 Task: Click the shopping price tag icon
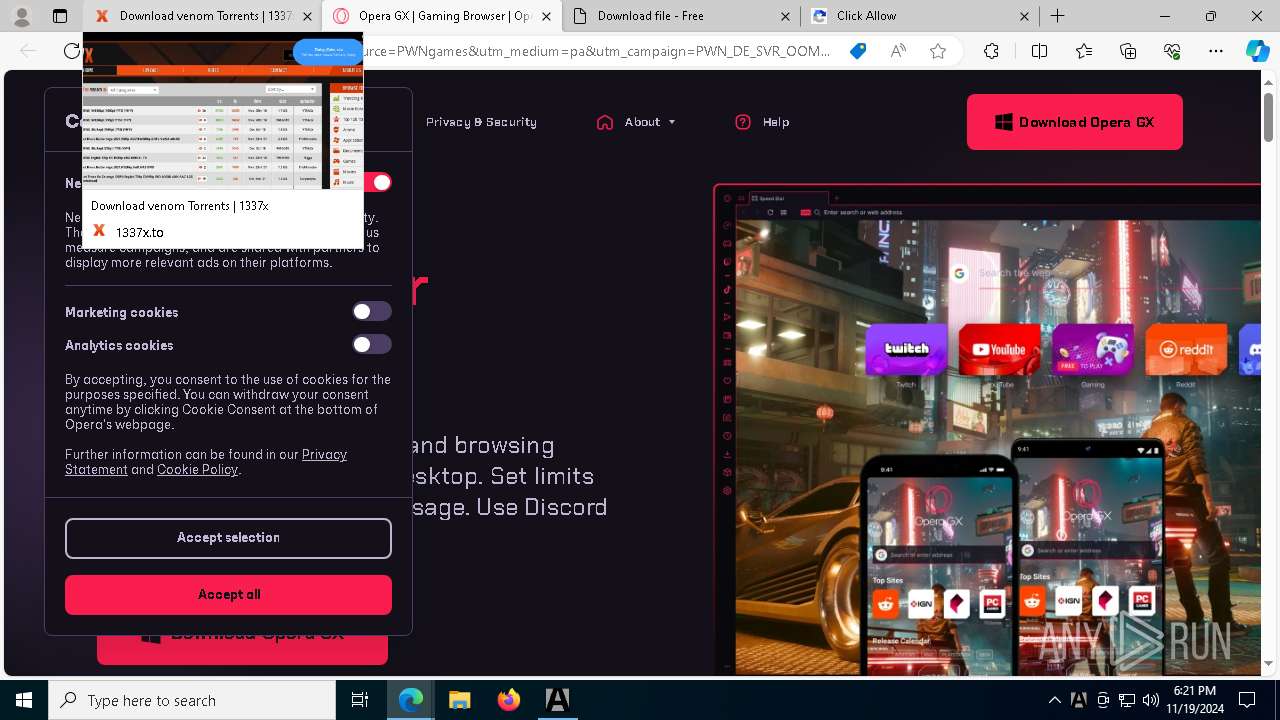(x=858, y=51)
